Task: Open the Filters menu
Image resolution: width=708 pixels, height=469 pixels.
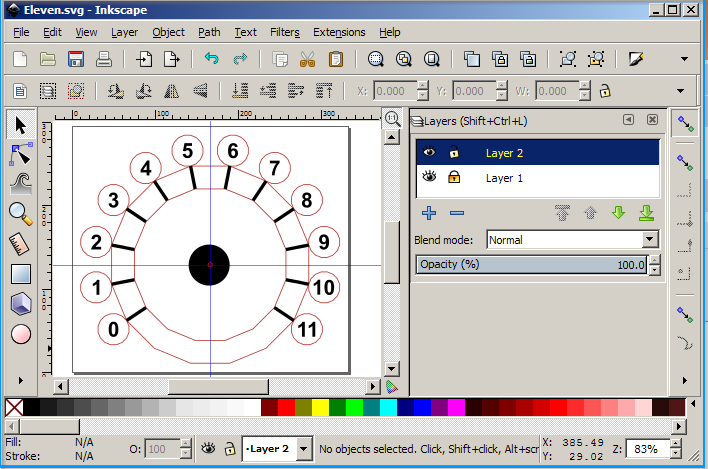Action: 284,32
